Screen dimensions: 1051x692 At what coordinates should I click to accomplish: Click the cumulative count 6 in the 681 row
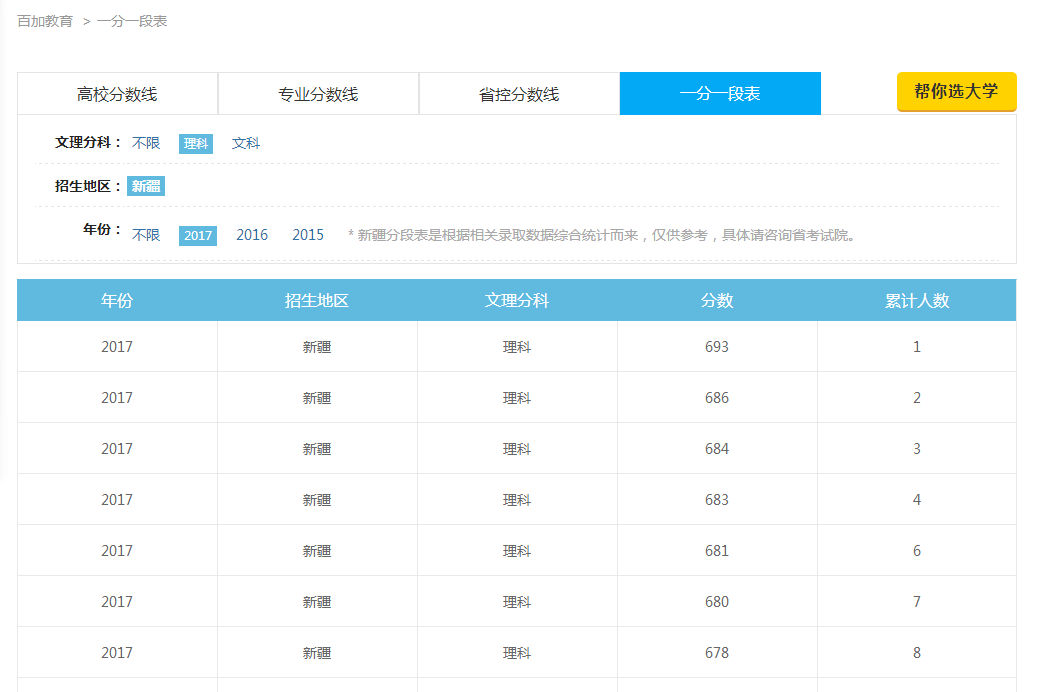click(x=917, y=551)
